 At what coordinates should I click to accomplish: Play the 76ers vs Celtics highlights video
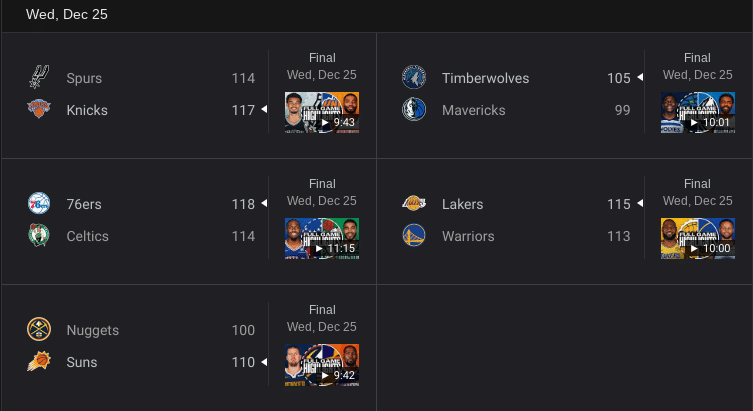pos(322,239)
